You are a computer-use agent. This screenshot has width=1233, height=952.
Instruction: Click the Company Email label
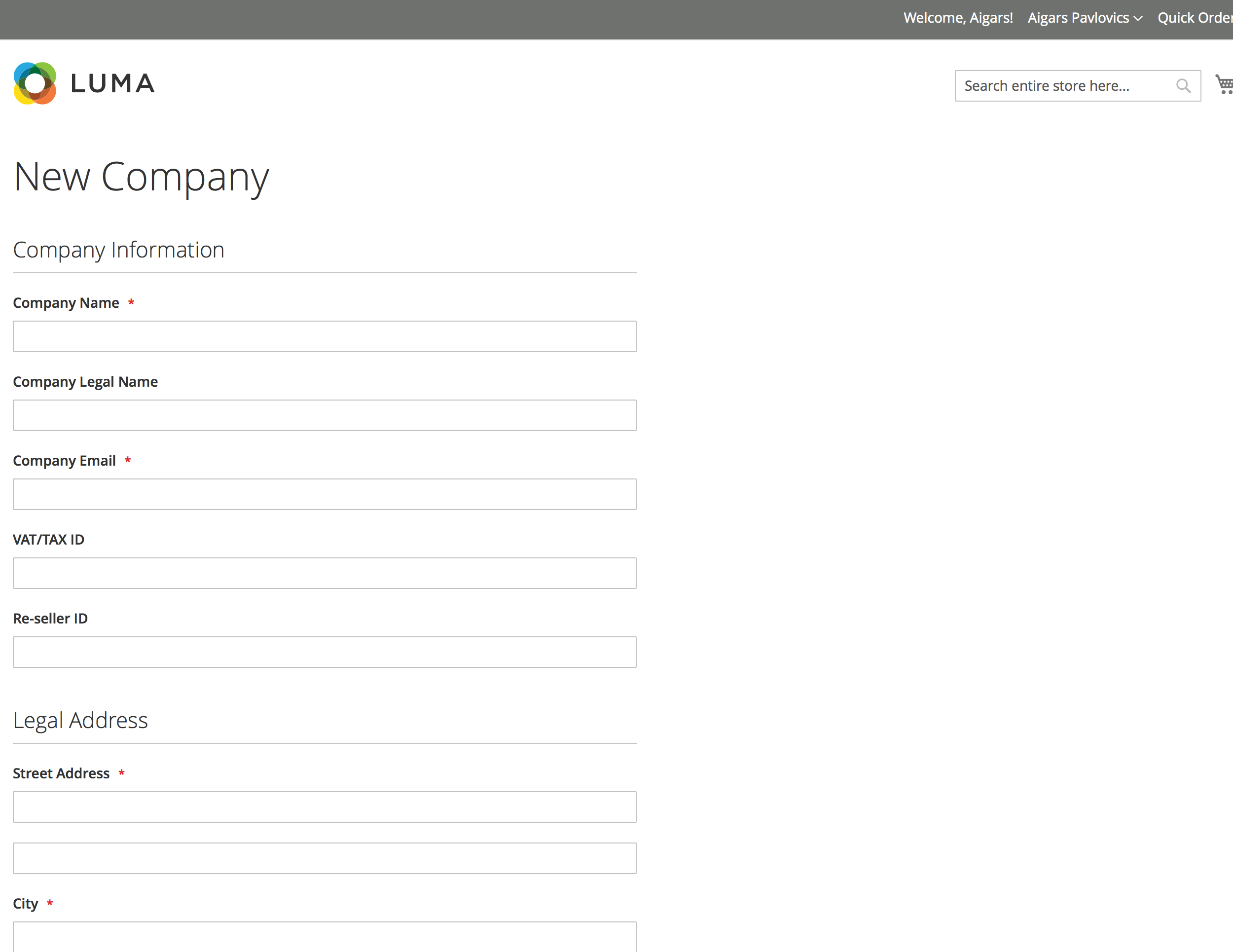64,461
